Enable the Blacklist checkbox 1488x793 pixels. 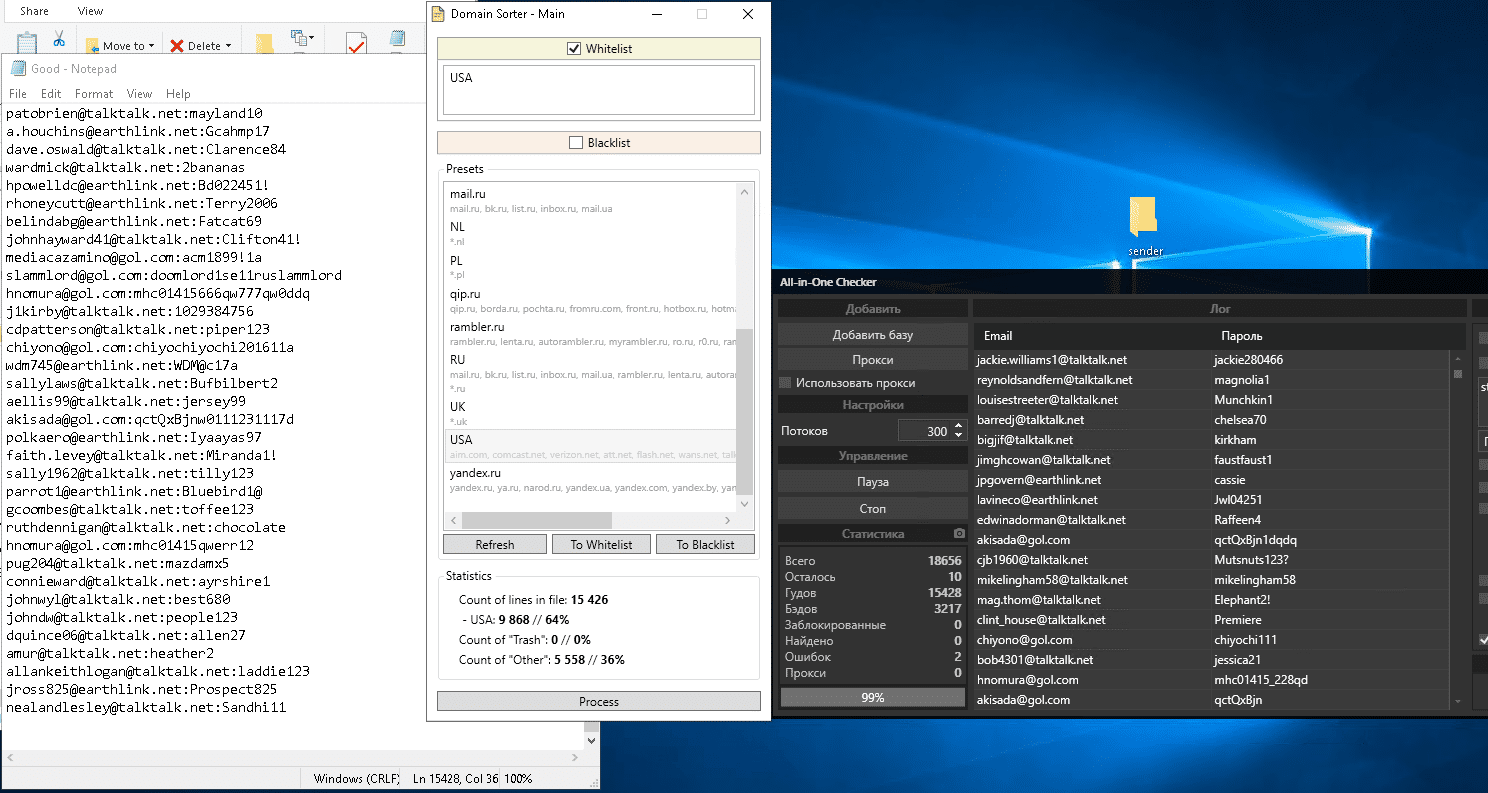[576, 143]
